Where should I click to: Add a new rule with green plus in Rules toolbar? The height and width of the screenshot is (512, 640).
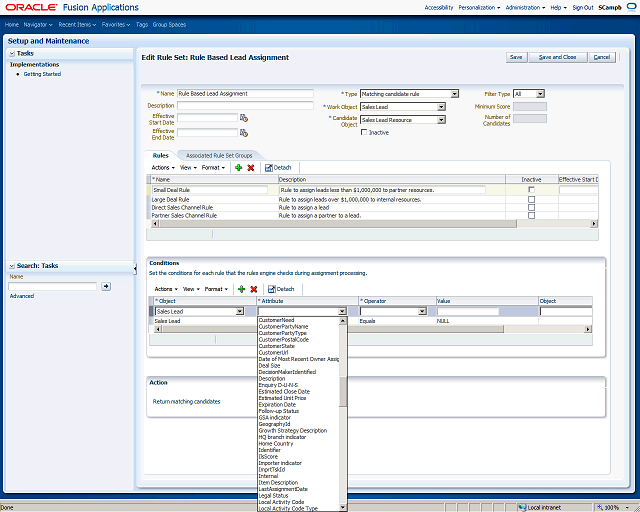pyautogui.click(x=239, y=167)
